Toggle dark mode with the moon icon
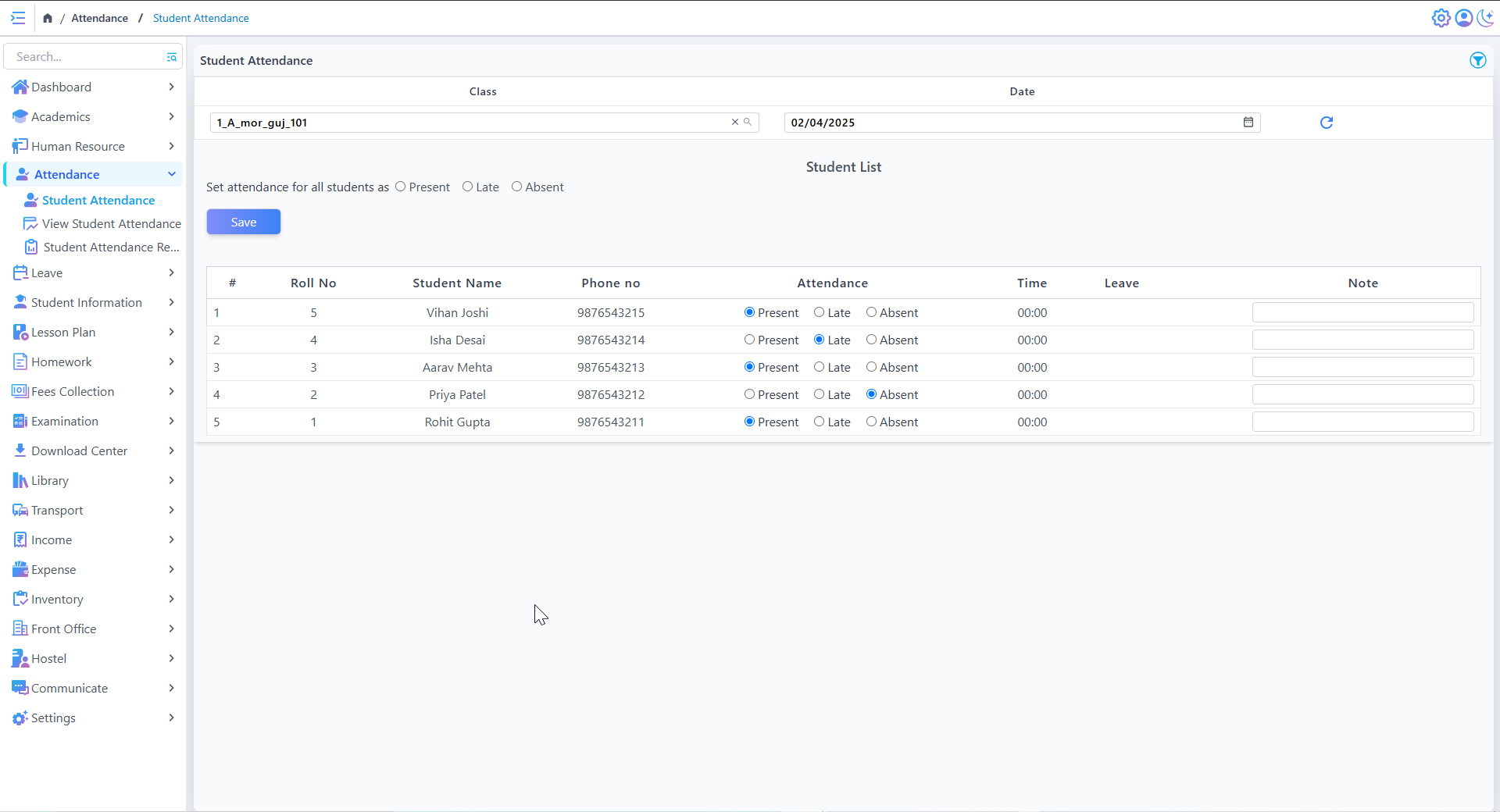Image resolution: width=1500 pixels, height=812 pixels. [1485, 18]
